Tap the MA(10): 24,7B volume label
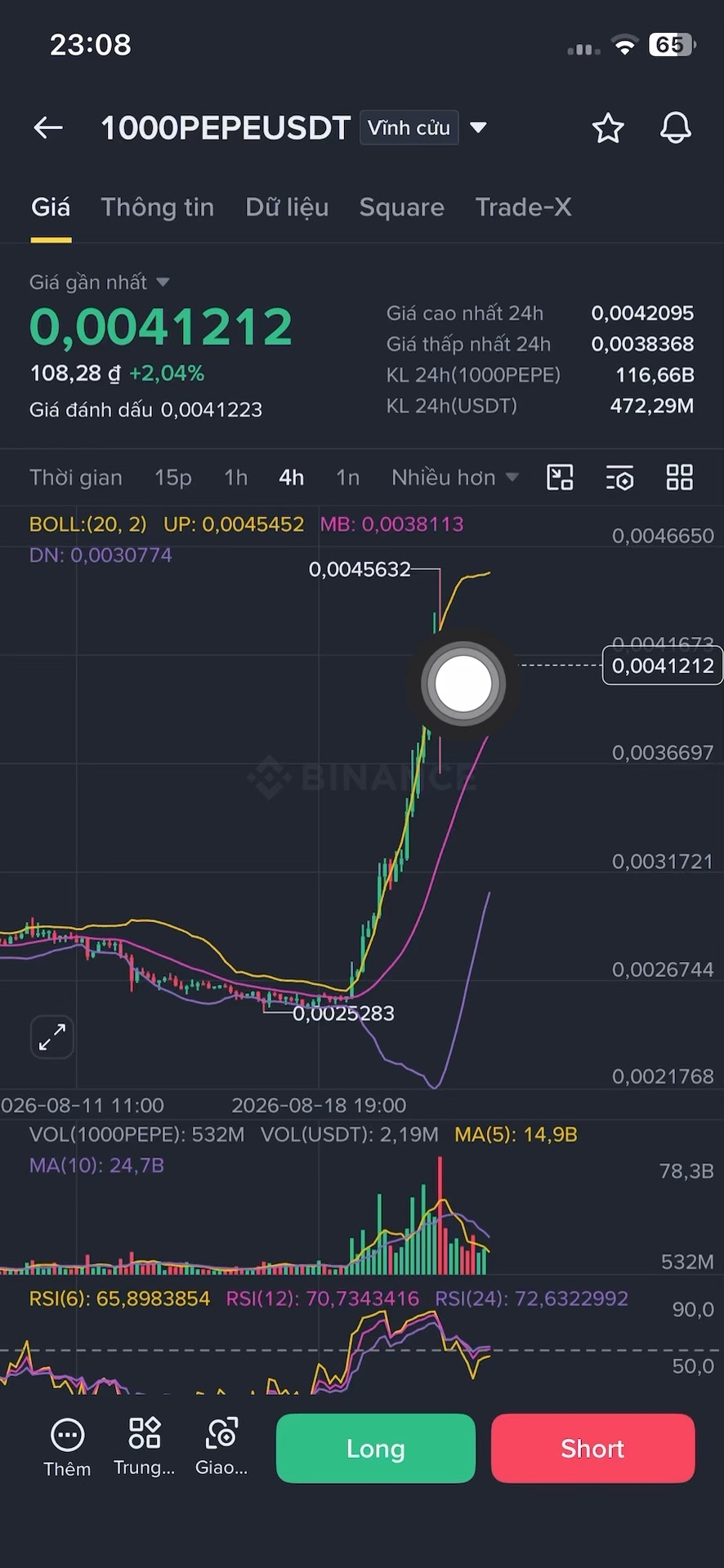 coord(97,1165)
